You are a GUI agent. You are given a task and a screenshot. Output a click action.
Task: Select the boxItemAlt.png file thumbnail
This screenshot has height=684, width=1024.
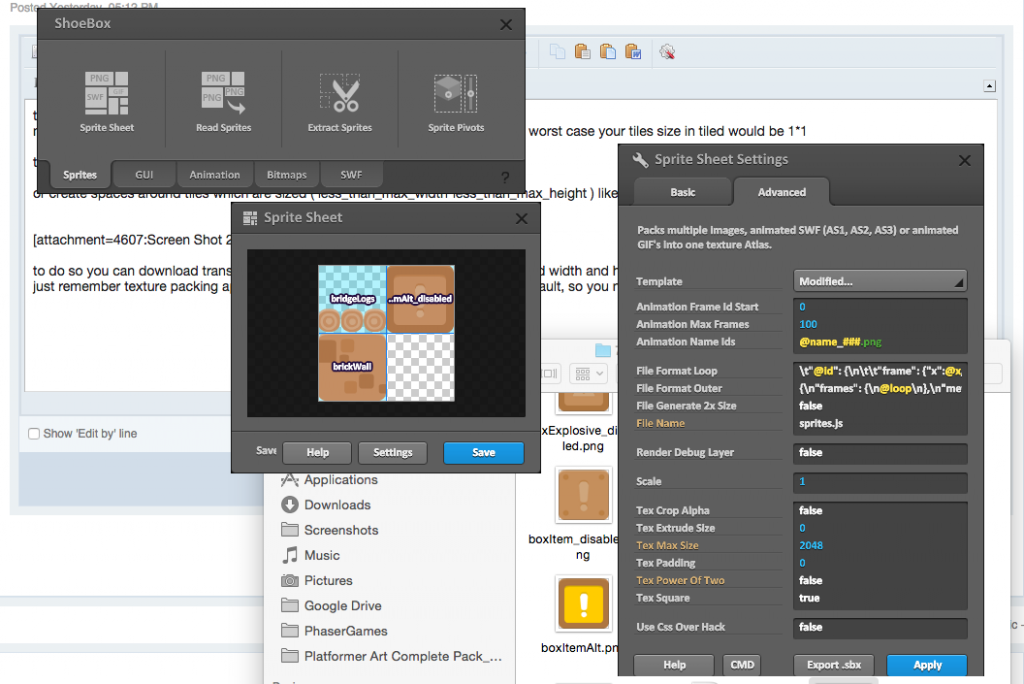583,603
